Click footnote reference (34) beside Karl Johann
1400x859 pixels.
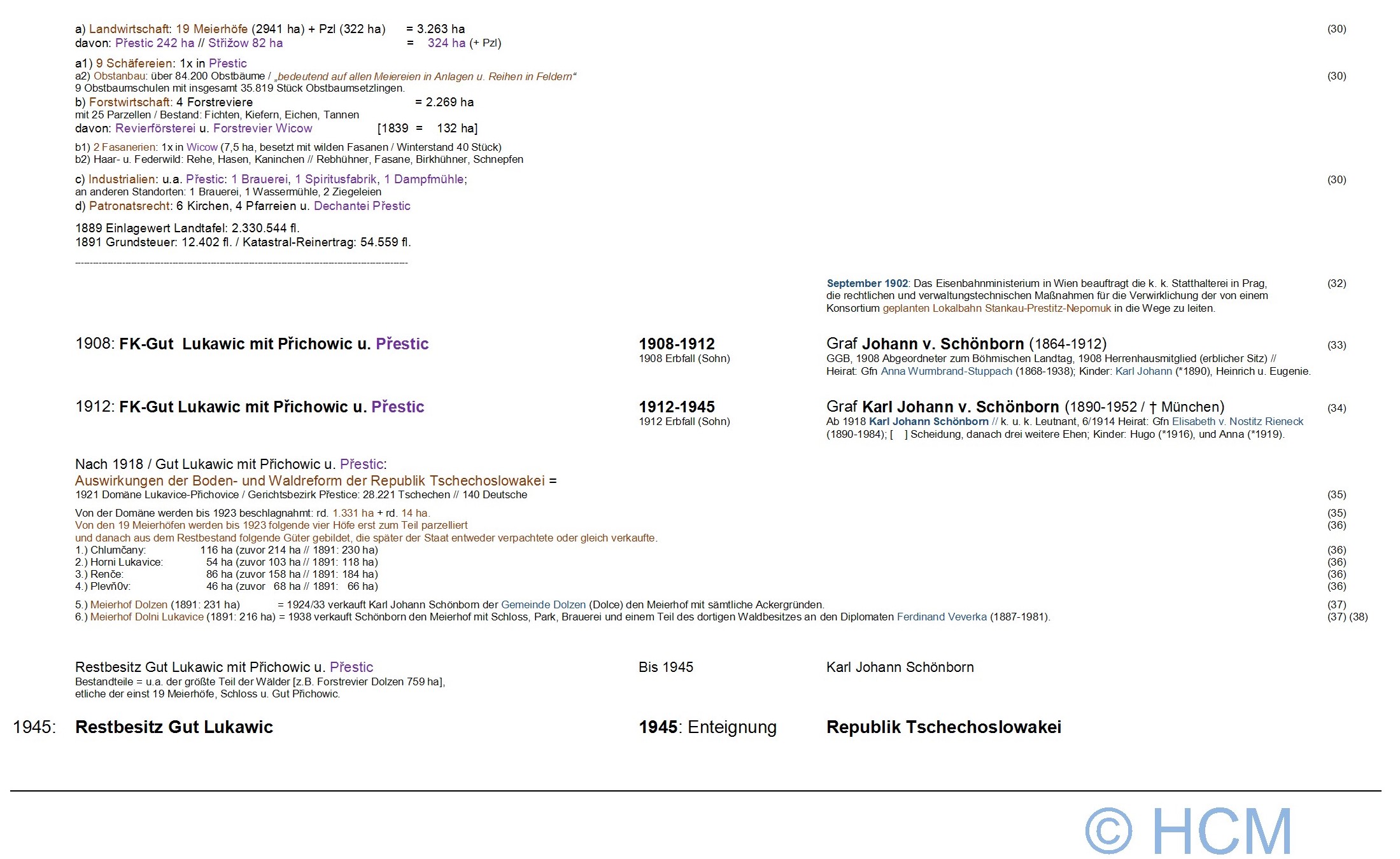[1336, 408]
